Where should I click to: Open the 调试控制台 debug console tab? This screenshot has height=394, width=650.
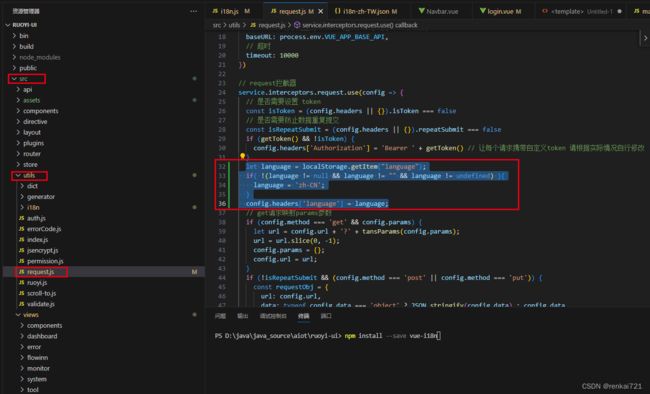[x=273, y=316]
